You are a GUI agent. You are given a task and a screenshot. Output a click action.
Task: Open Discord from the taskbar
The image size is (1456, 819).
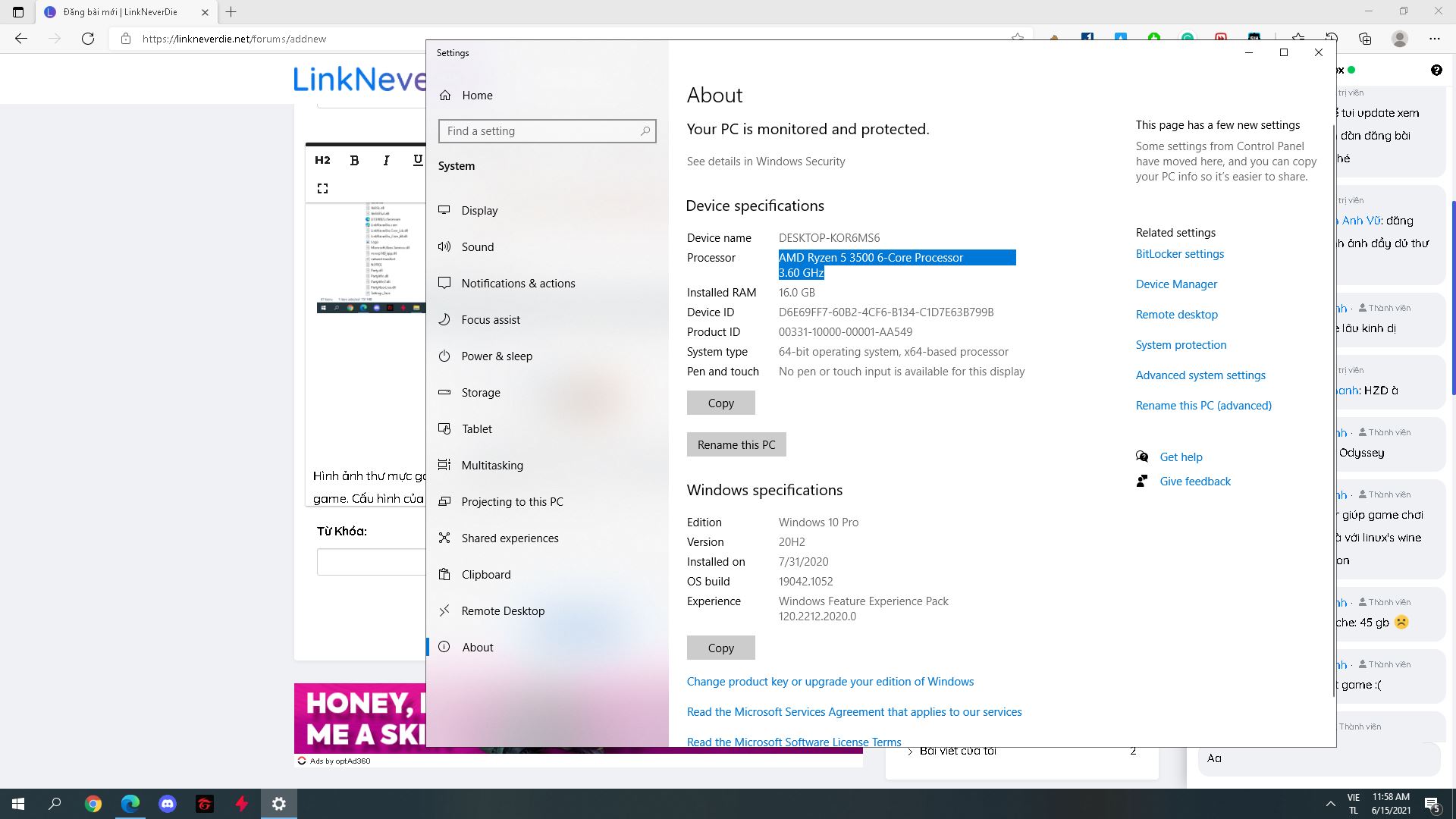[168, 804]
